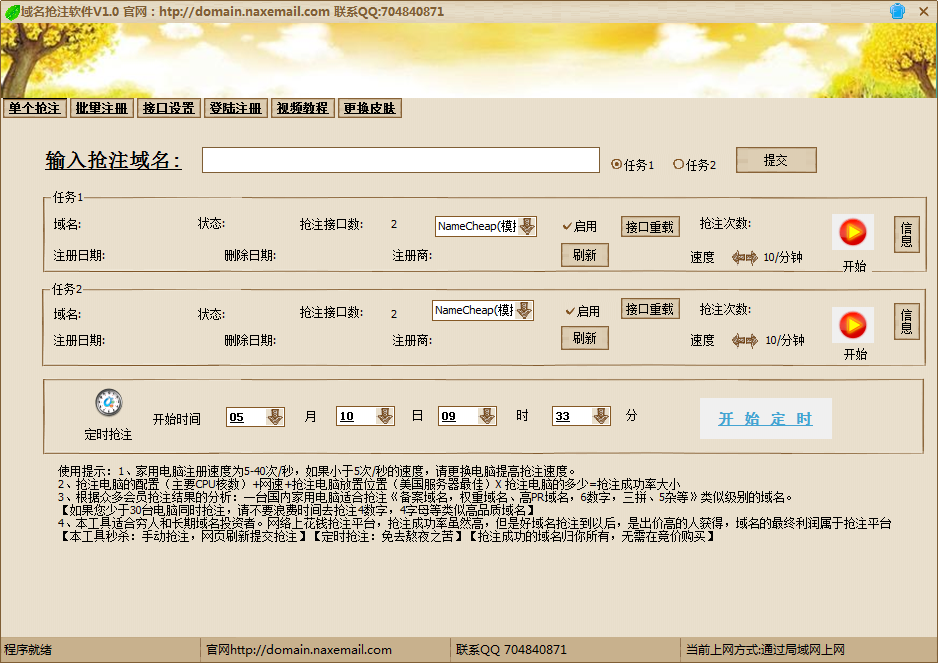The image size is (938, 663).
Task: Click the 刷新 button in task 1
Action: click(x=584, y=255)
